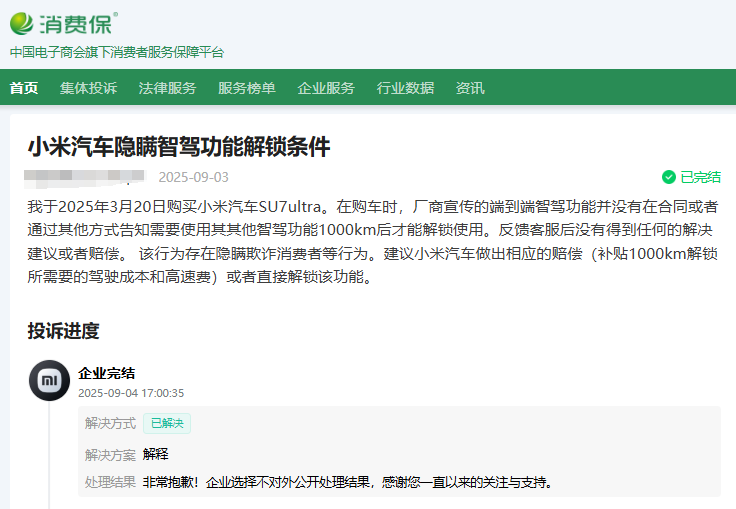Viewport: 736px width, 509px height.
Task: Click the 企业完结 progress entry title
Action: 107,373
